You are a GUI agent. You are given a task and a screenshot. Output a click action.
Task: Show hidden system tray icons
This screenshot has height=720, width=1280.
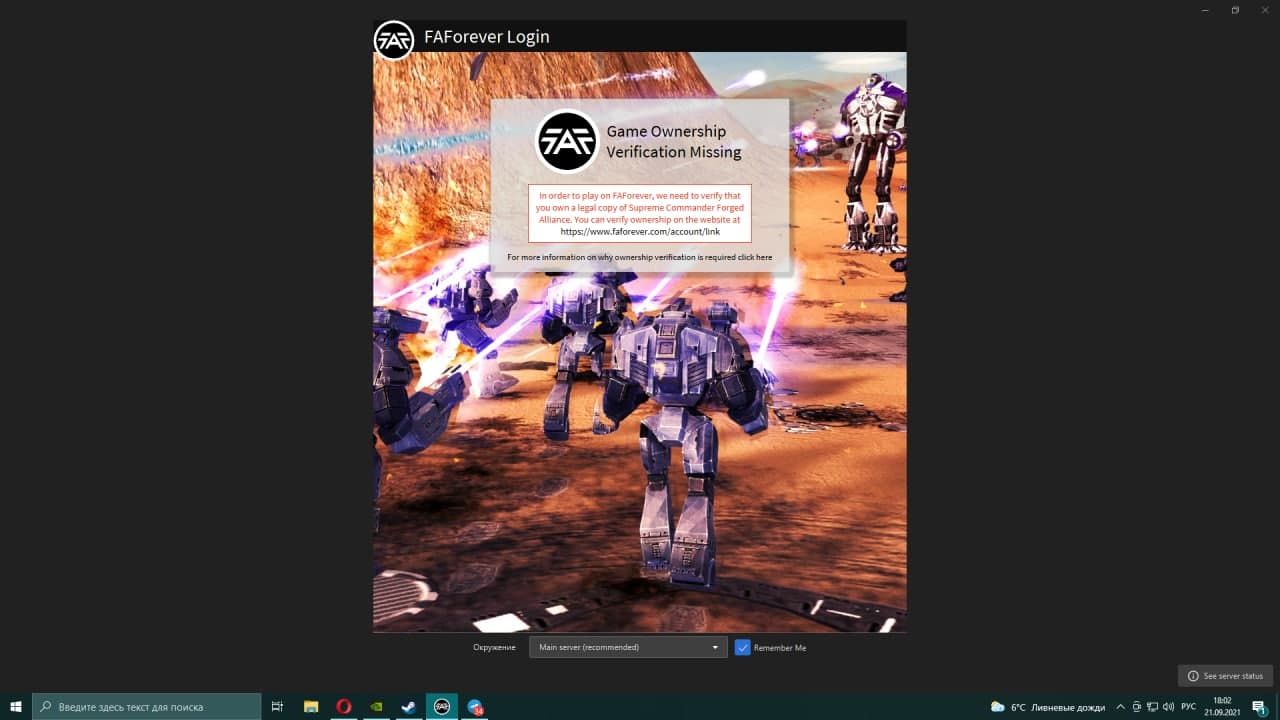1120,707
